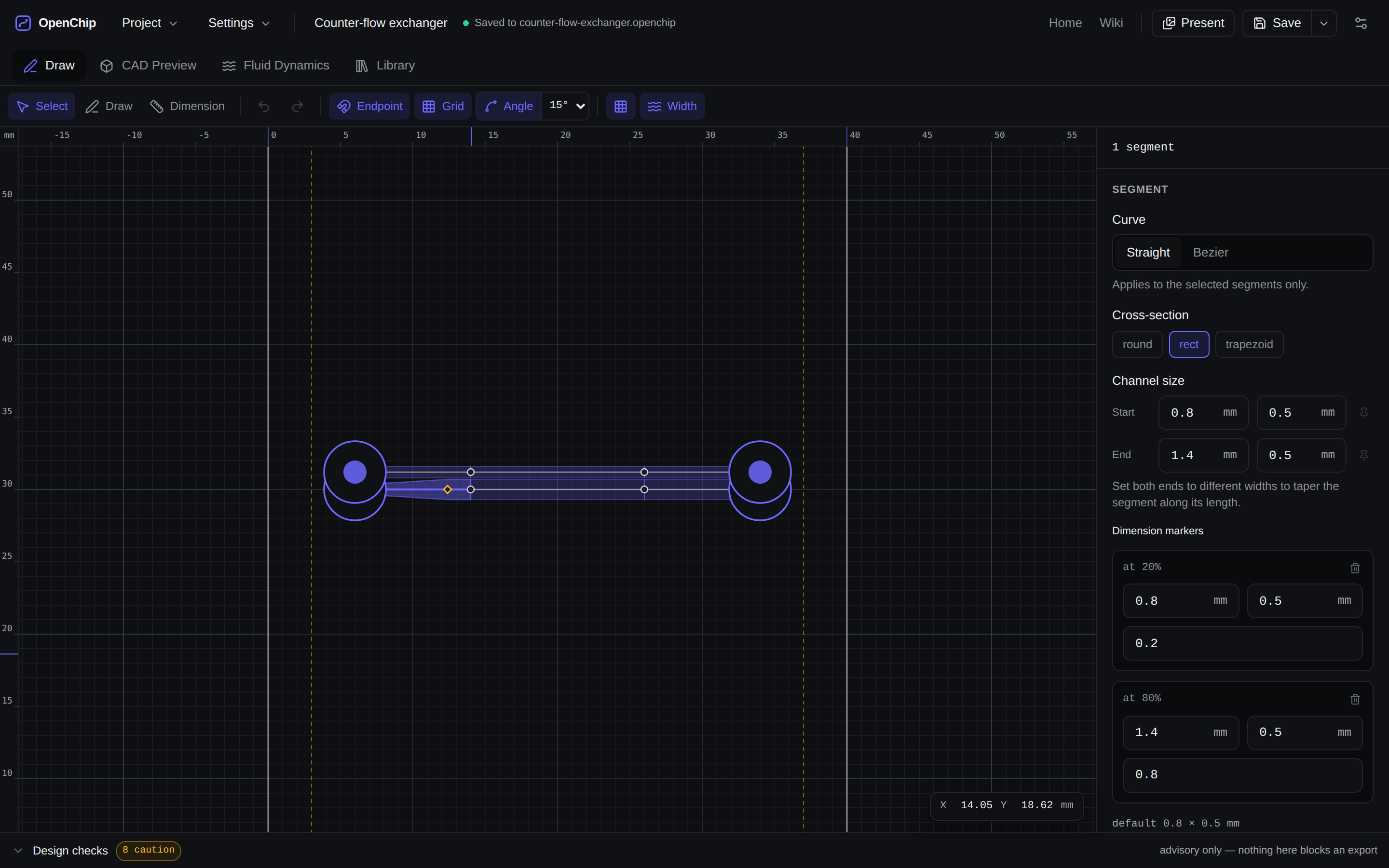Activate the Select tool
This screenshot has height=868, width=1389.
(42, 106)
